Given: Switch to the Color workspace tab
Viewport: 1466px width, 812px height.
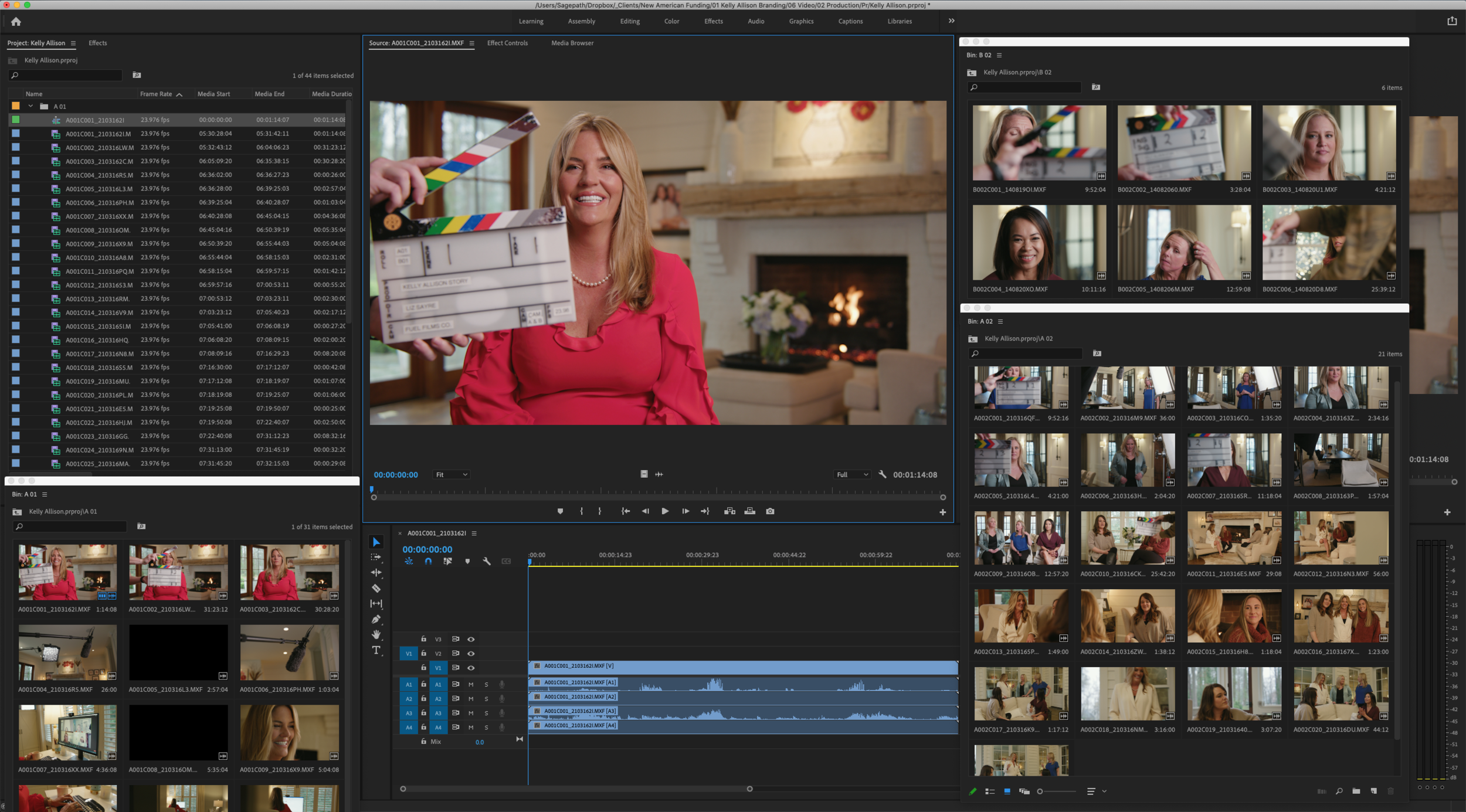Looking at the screenshot, I should [671, 22].
